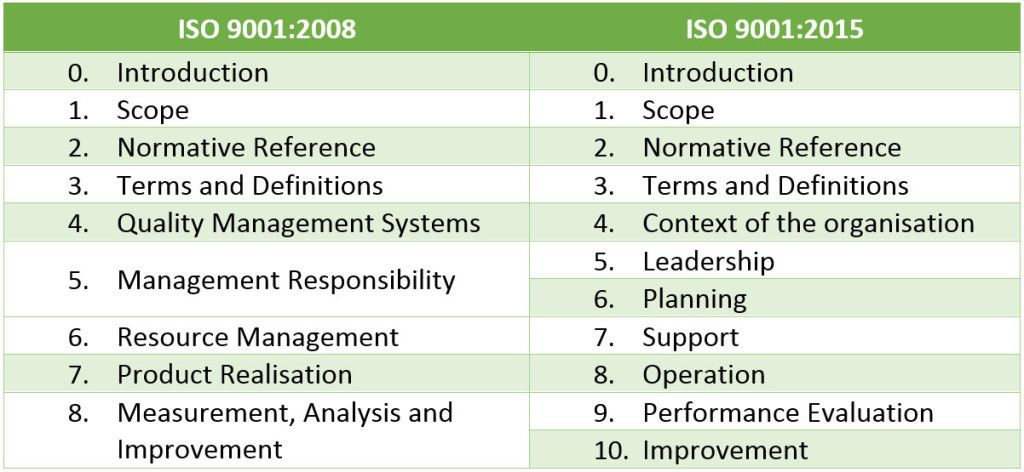Screen dimensions: 1024x472
Task: Select the Planning row
Action: 775,298
